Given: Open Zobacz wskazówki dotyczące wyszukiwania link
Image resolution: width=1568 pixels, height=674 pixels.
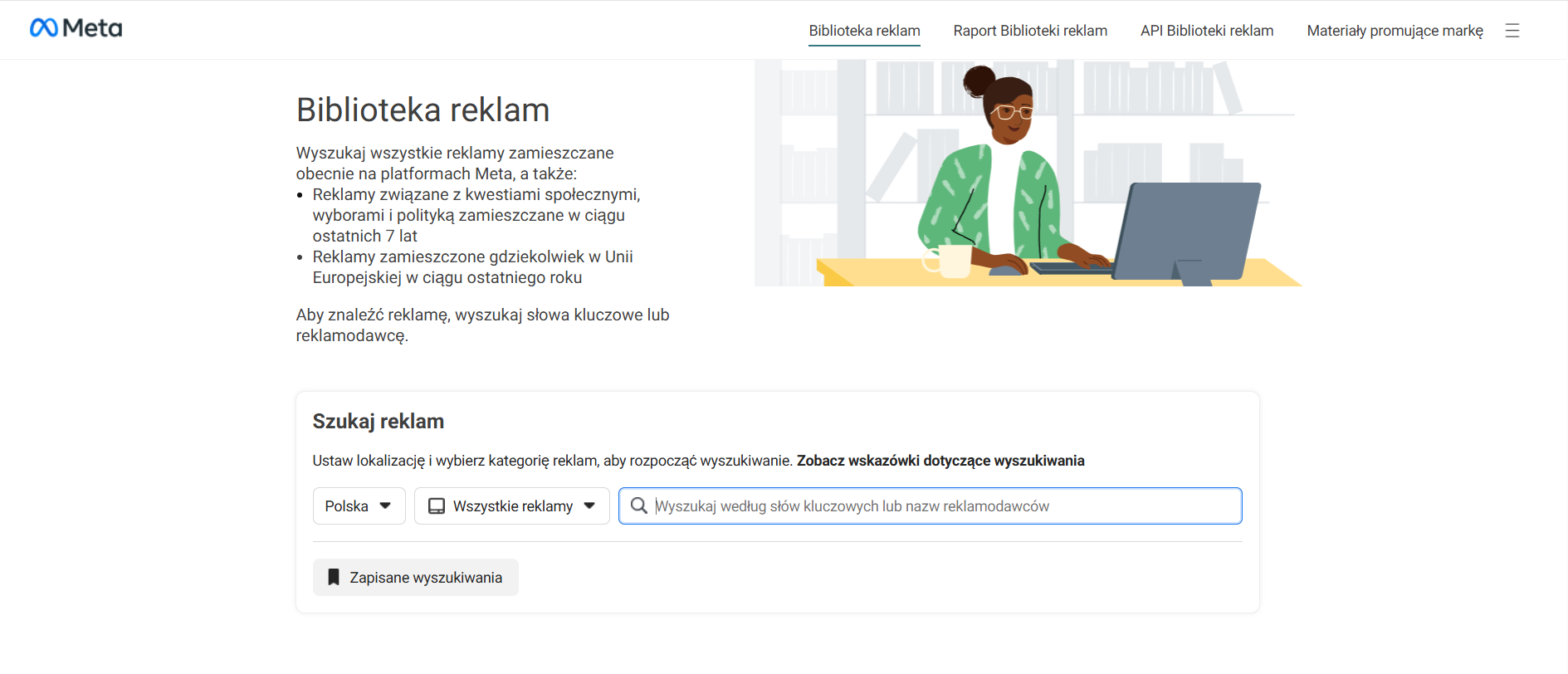Looking at the screenshot, I should [940, 461].
